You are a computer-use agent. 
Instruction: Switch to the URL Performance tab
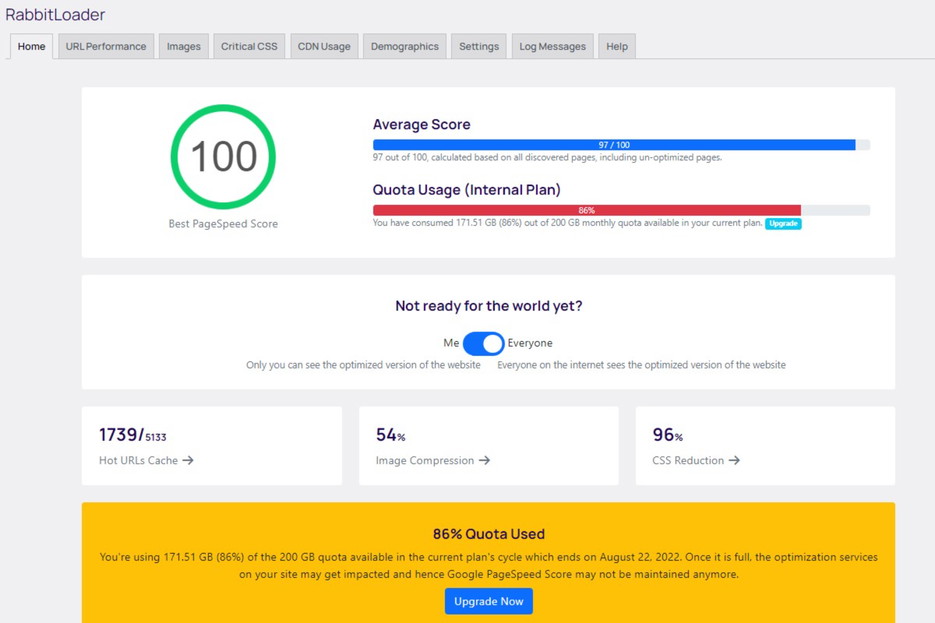[105, 46]
